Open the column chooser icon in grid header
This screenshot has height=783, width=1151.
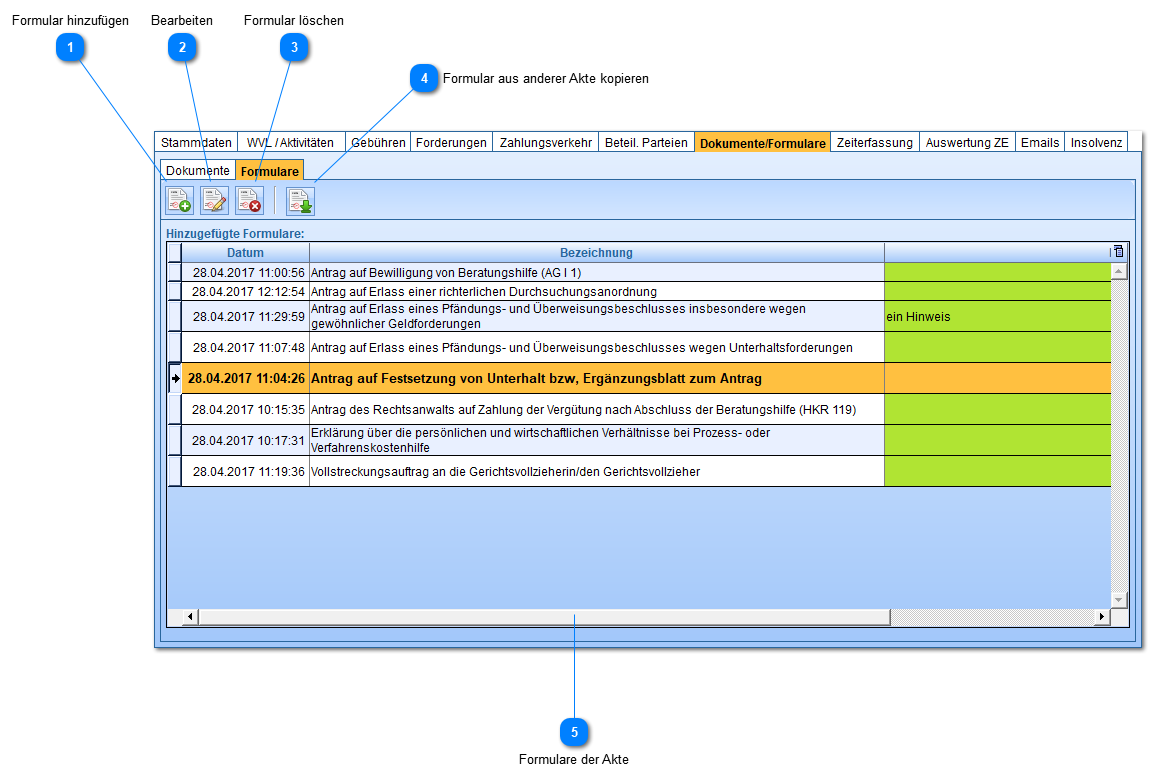click(1119, 252)
